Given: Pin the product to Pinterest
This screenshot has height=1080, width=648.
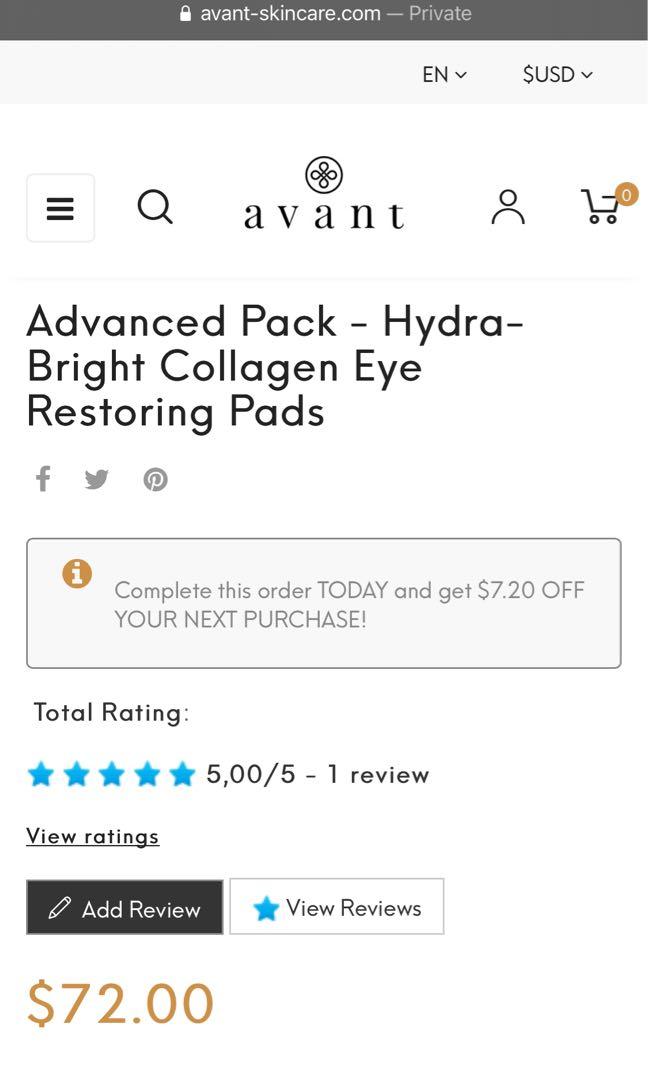Looking at the screenshot, I should coord(155,479).
